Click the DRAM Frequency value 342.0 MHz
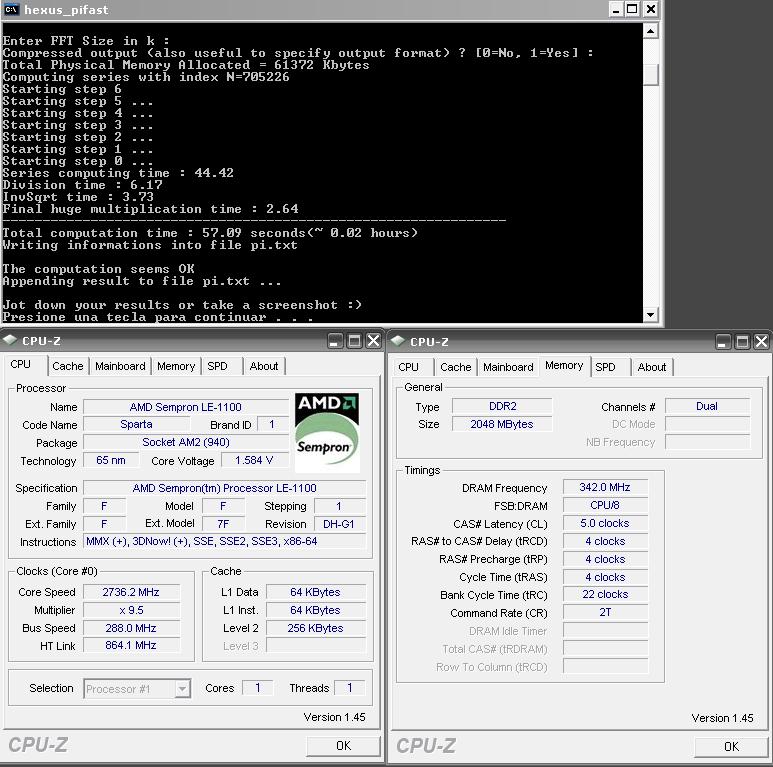Image resolution: width=773 pixels, height=767 pixels. 605,487
